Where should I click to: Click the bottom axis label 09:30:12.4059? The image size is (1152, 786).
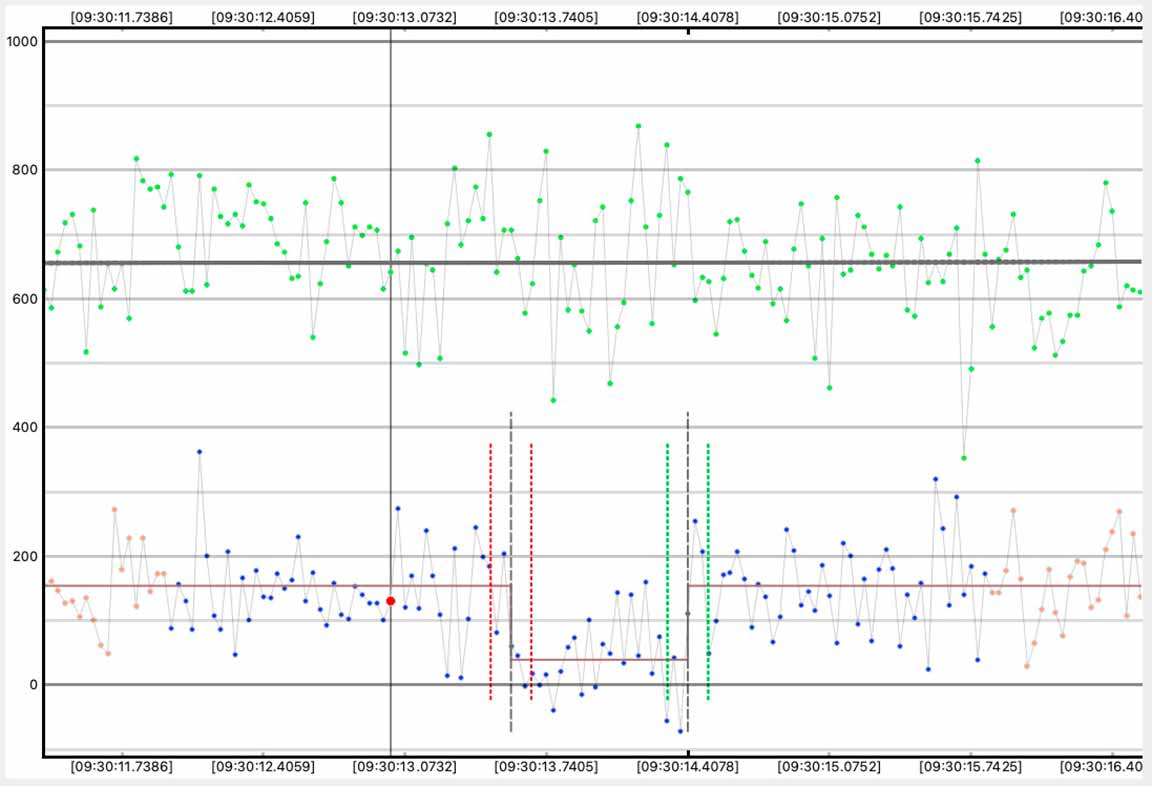pos(263,767)
